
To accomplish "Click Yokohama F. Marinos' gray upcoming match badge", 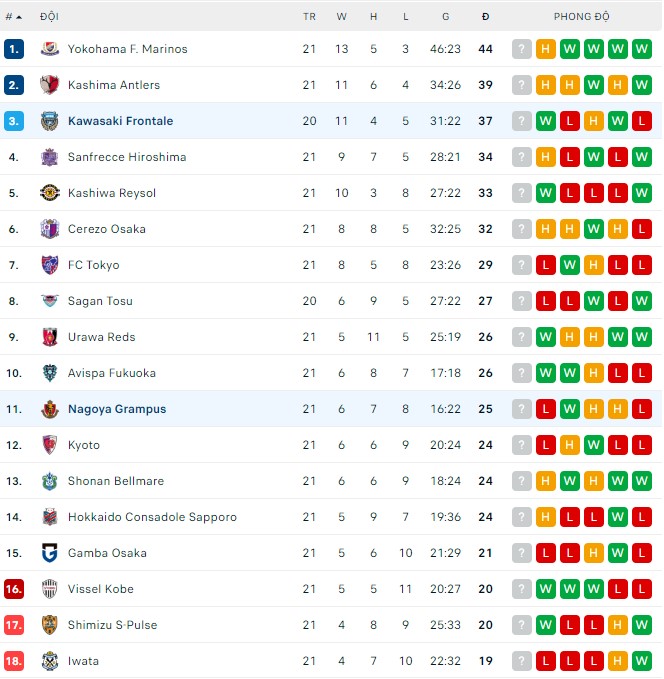I will (521, 49).
